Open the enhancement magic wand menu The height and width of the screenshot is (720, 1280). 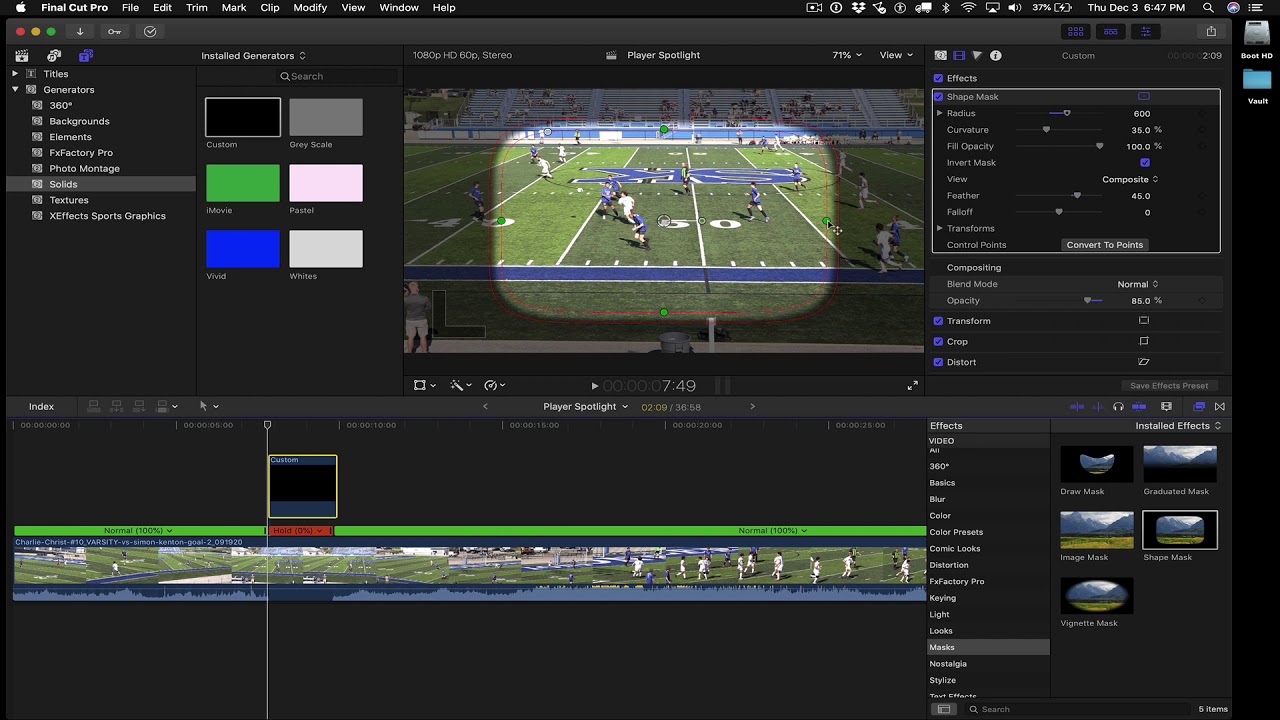(461, 385)
